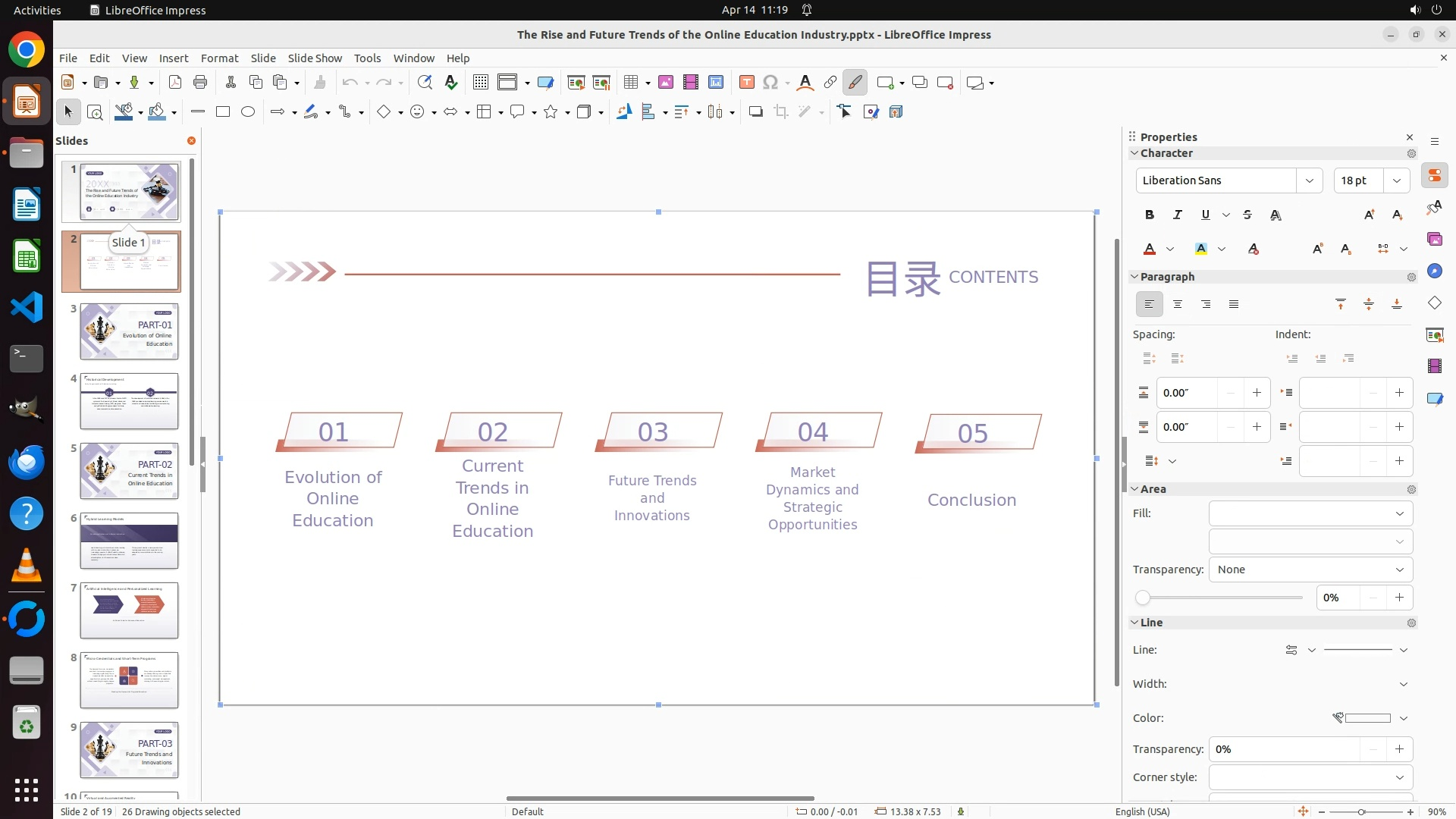
Task: Click the Shadow toolbar icon
Action: pyautogui.click(x=755, y=112)
